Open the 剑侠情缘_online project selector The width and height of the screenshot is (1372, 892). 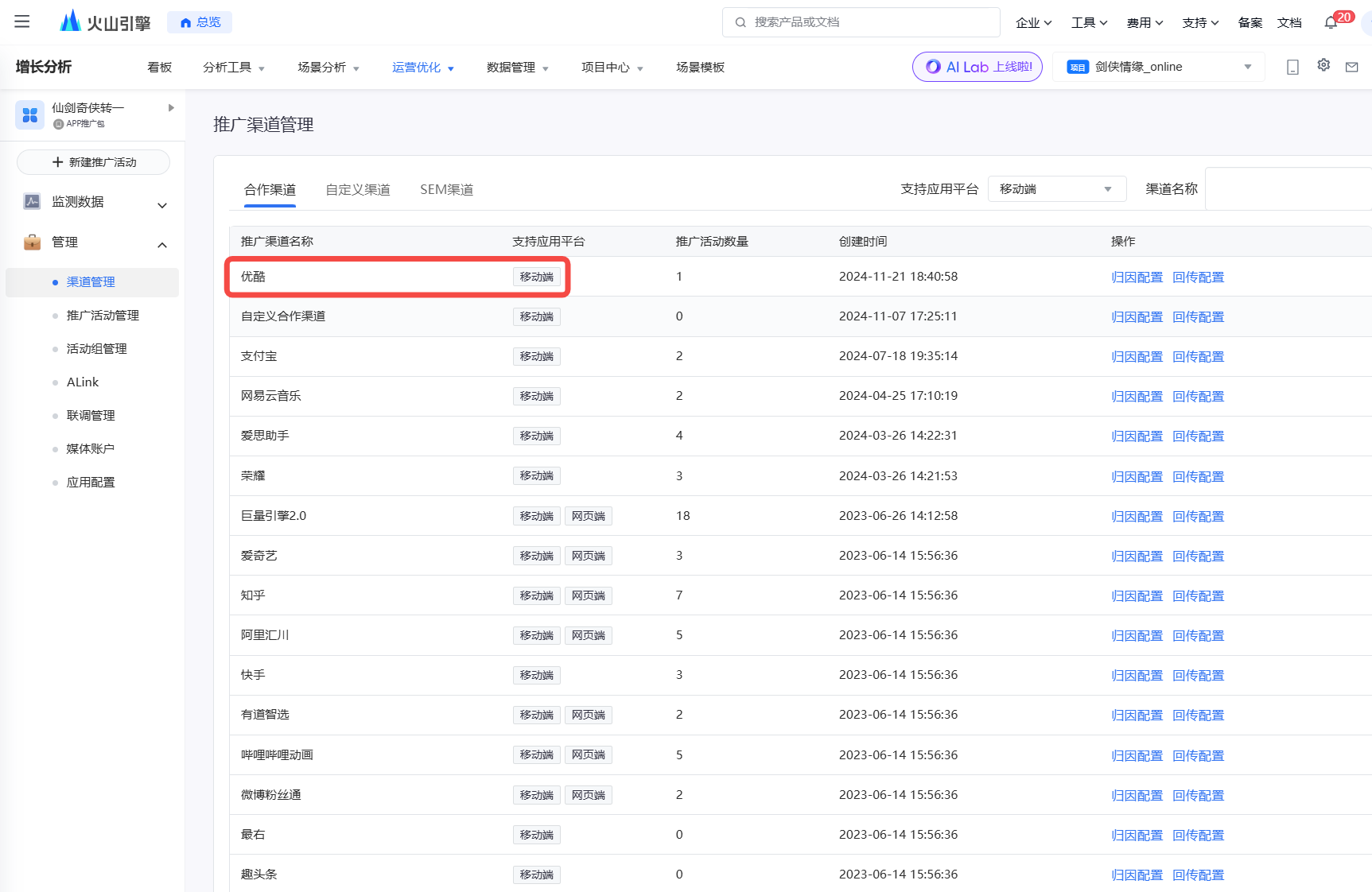click(x=1160, y=67)
